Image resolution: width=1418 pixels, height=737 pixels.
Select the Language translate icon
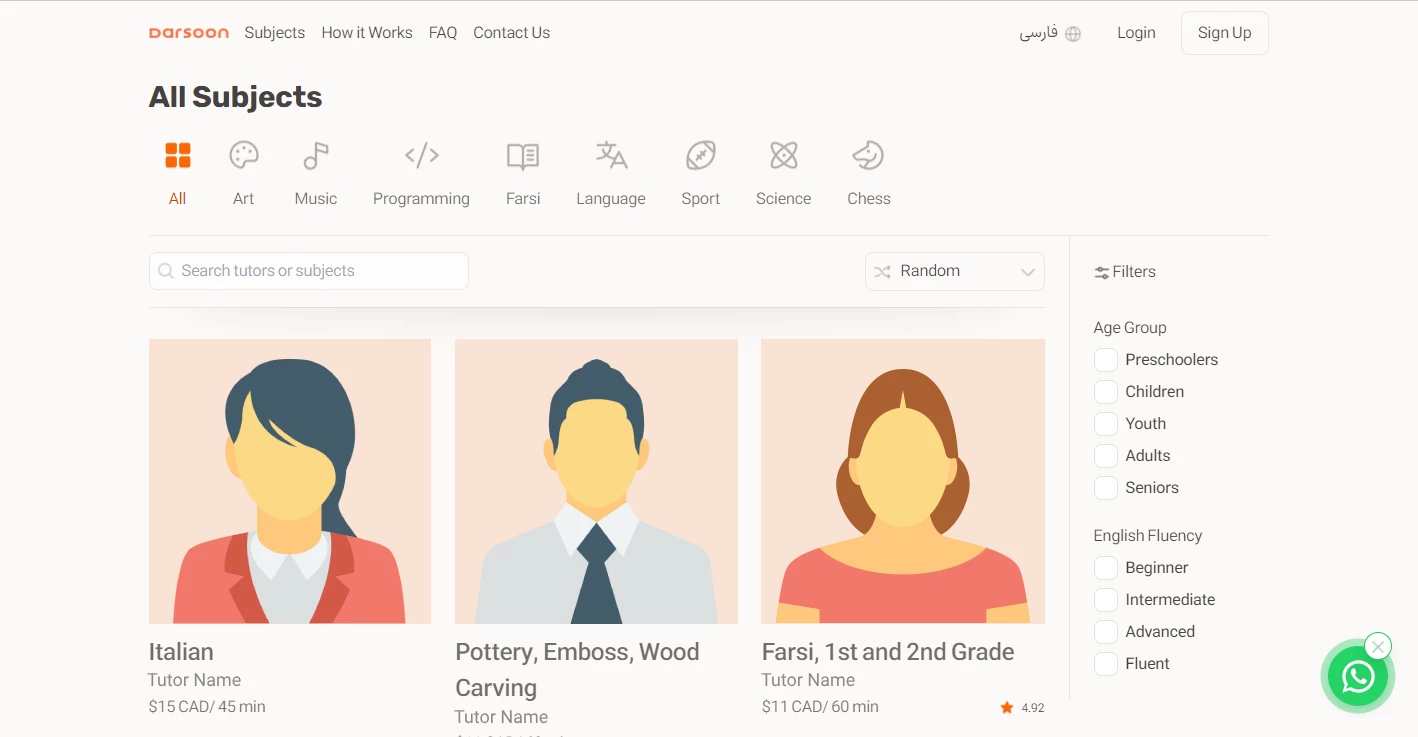click(x=611, y=155)
